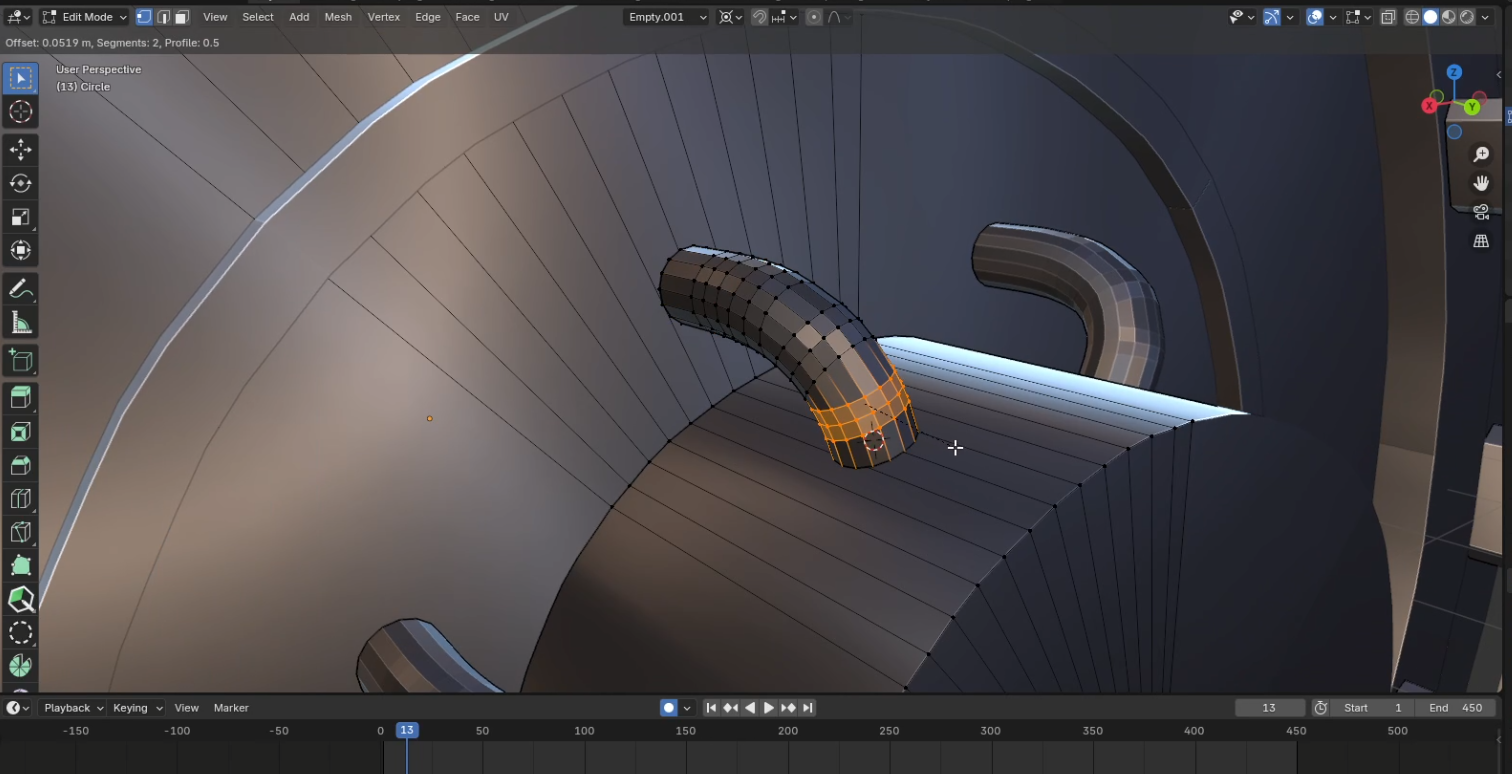Select the Loop Cut tool

pyautogui.click(x=20, y=499)
